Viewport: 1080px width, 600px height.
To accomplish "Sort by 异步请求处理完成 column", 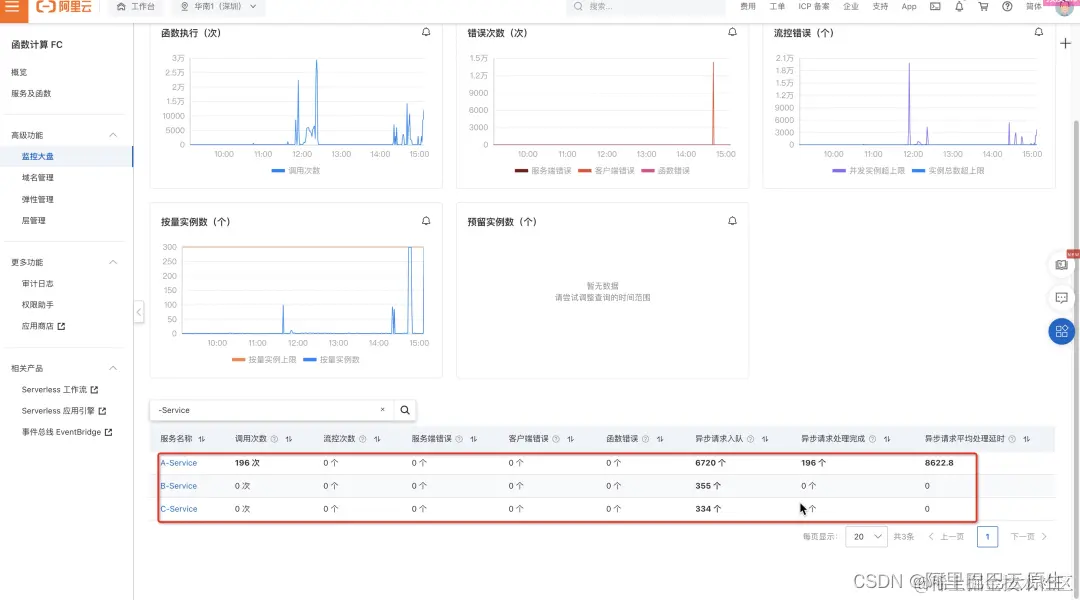I will tap(886, 439).
